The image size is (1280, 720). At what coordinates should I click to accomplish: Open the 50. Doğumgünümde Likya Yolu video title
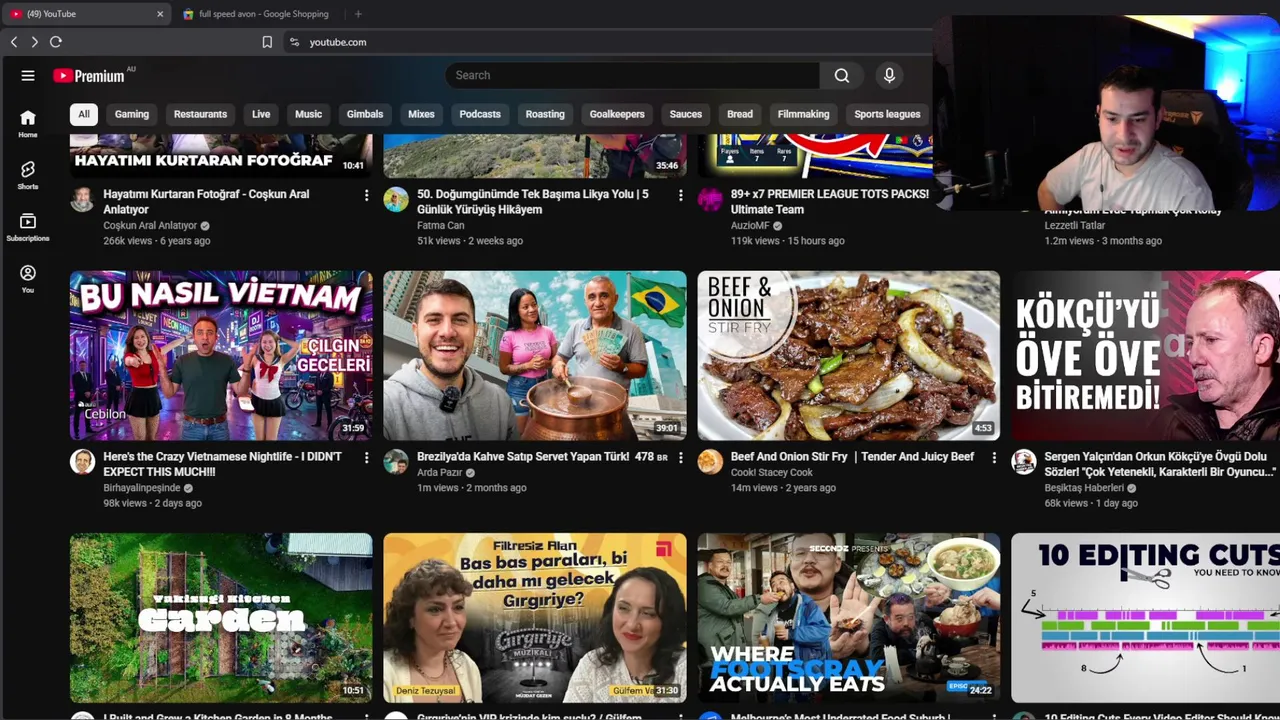click(x=532, y=202)
